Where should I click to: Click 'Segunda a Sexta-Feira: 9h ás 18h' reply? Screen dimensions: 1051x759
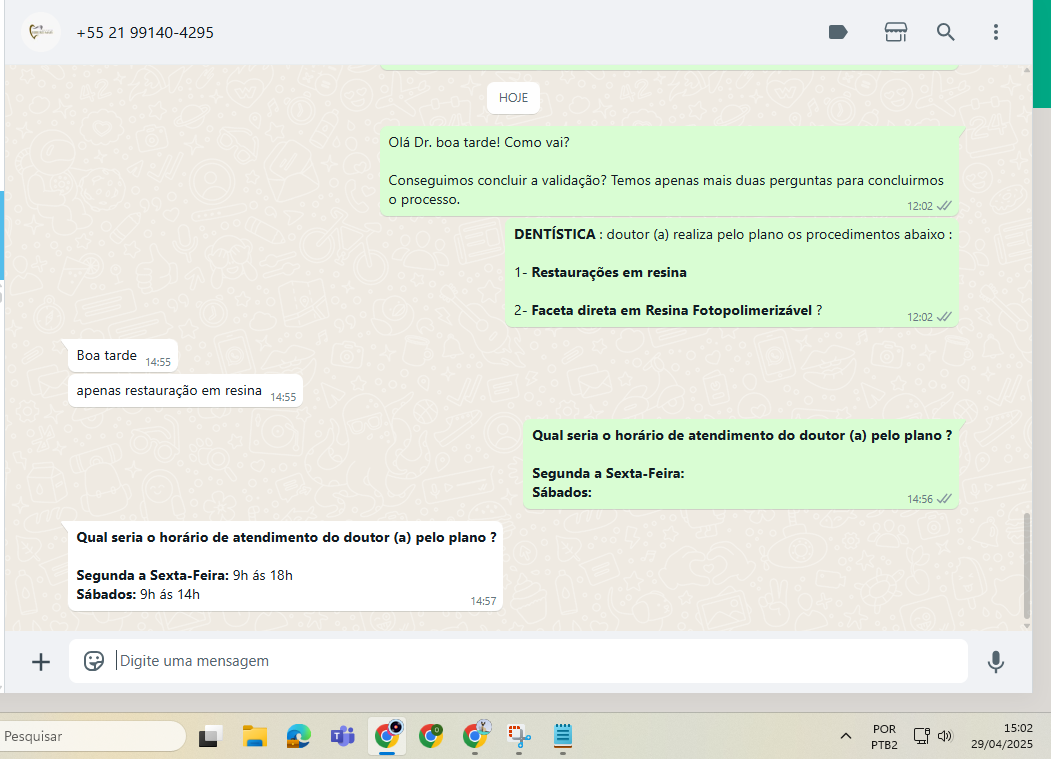pyautogui.click(x=184, y=575)
